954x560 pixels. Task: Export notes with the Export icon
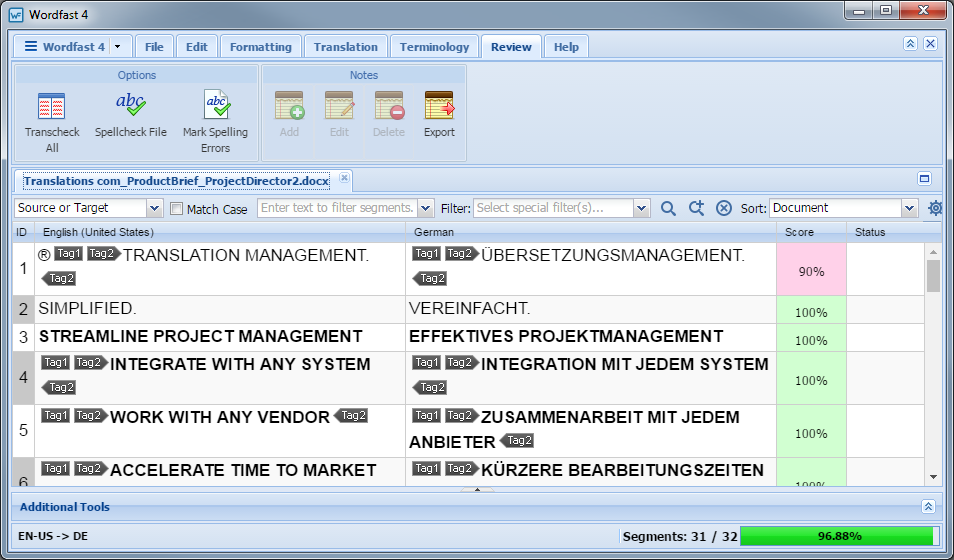439,105
